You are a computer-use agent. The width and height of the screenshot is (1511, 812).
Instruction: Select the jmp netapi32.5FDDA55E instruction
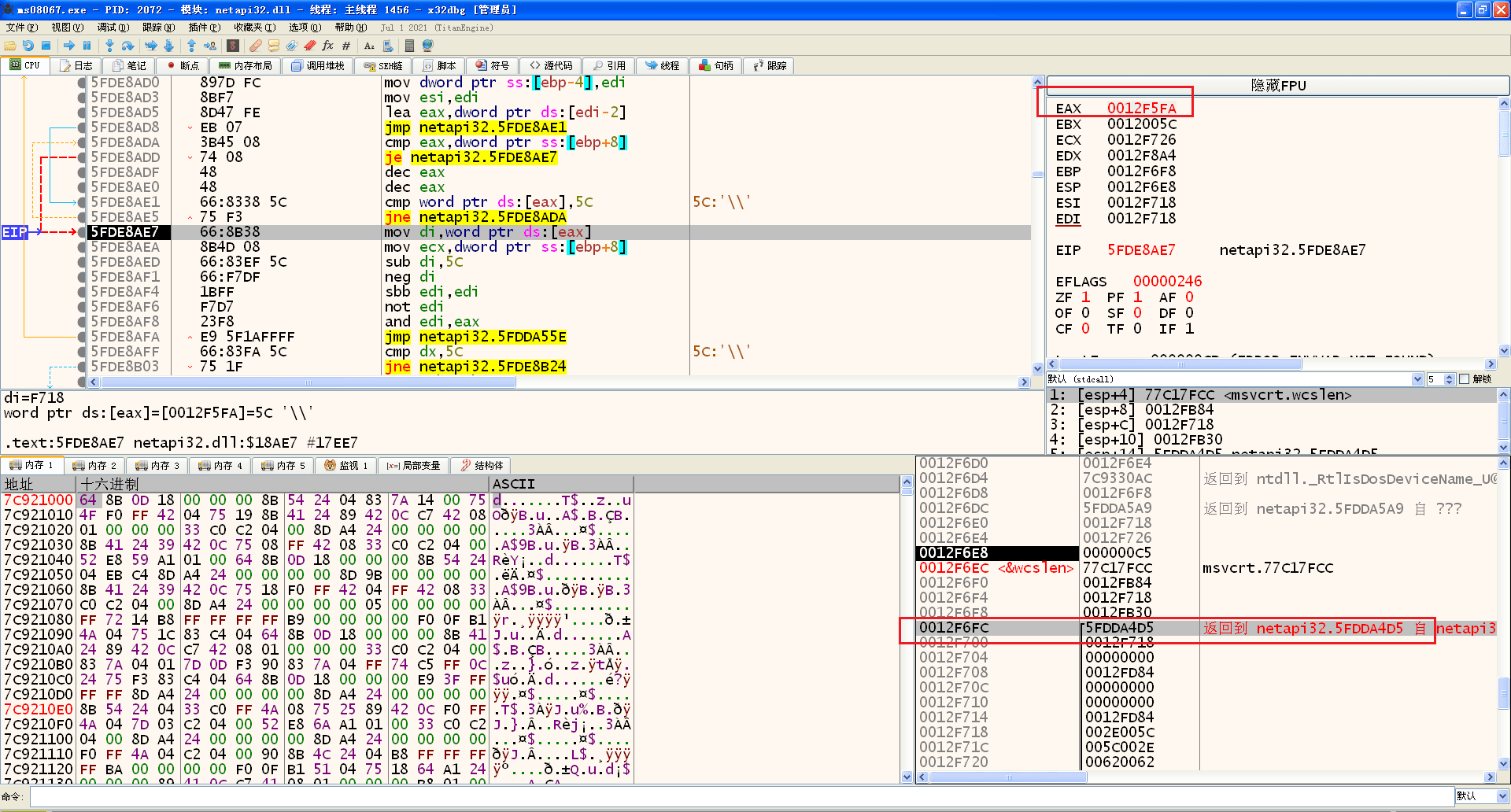point(475,337)
